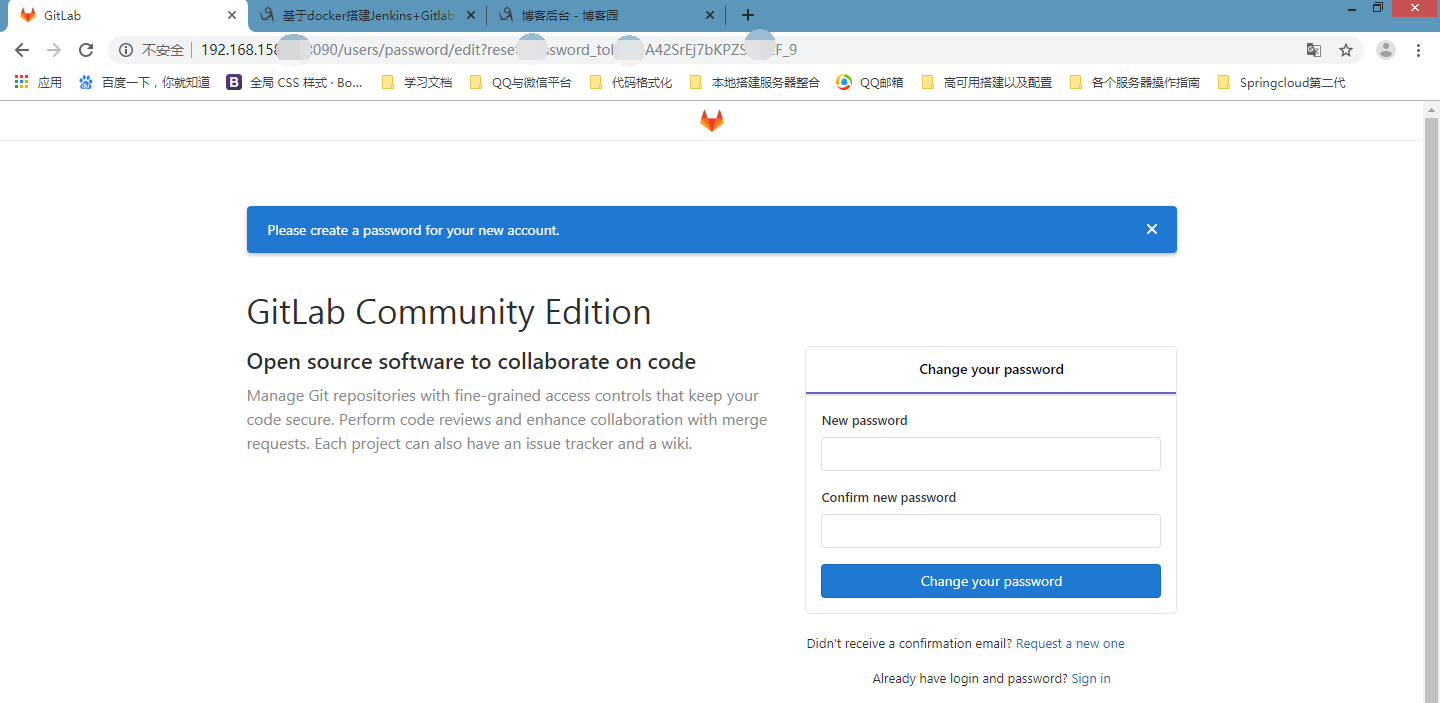Image resolution: width=1440 pixels, height=703 pixels.
Task: Close the GitLab browser tab
Action: click(x=231, y=15)
